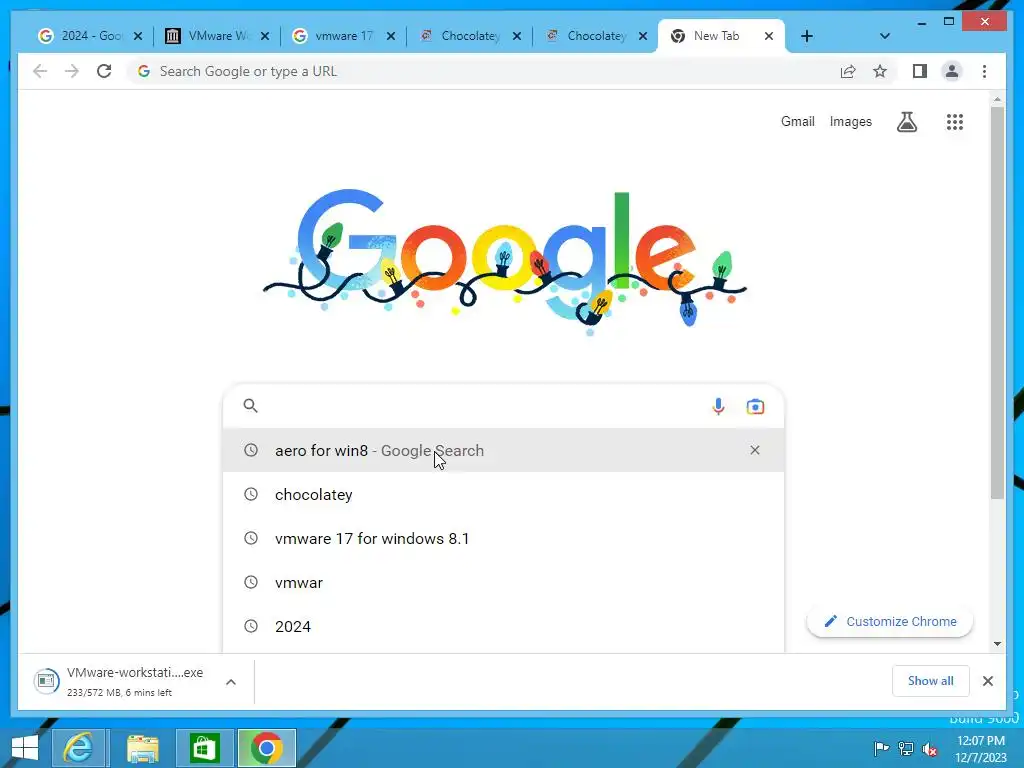1024x768 pixels.
Task: Open Windows Store from the taskbar
Action: (x=204, y=748)
